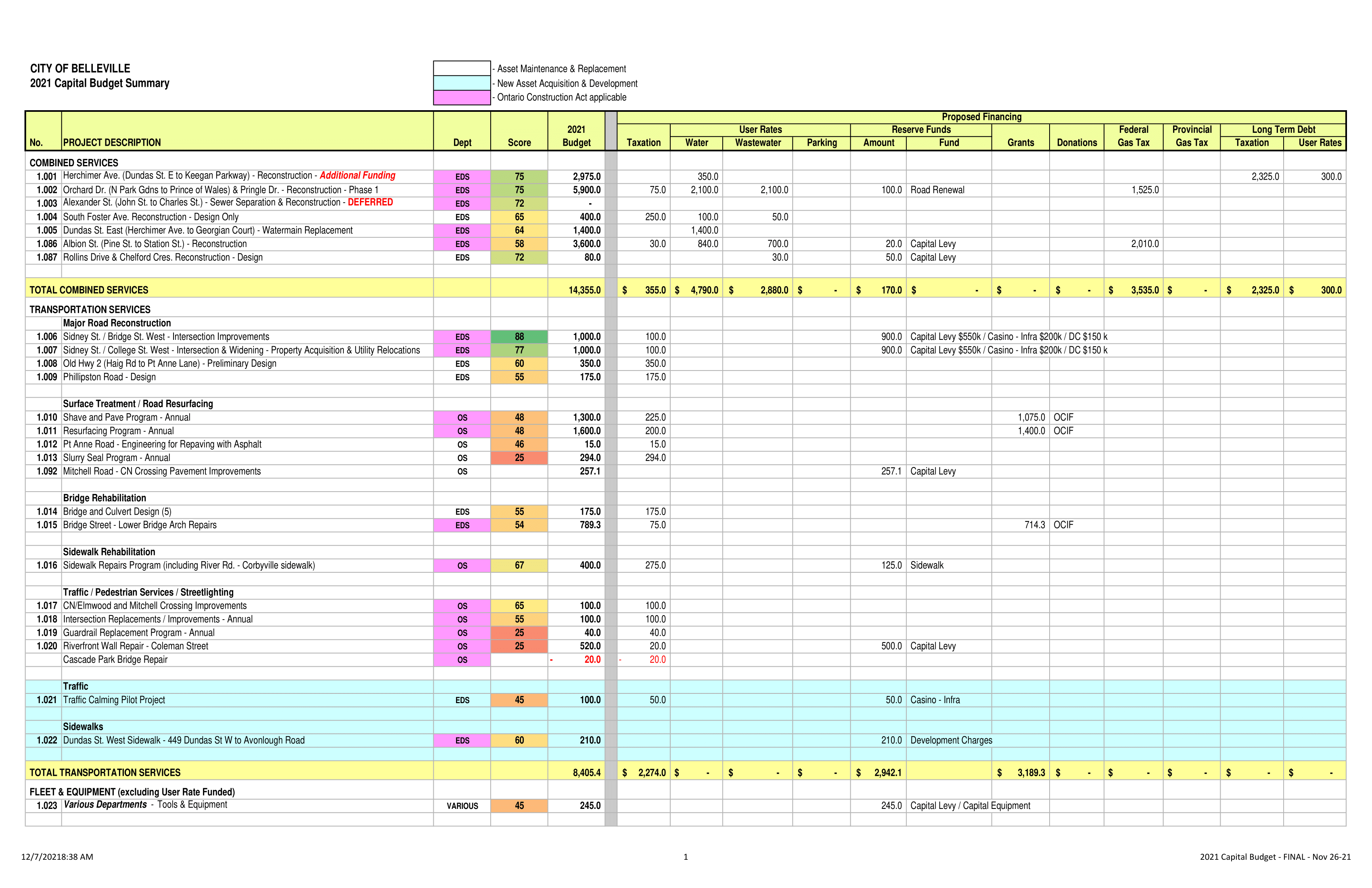Select CN/Elmwood and Mitchell Crossing Improvements row
The width and height of the screenshot is (1372, 888).
click(155, 605)
